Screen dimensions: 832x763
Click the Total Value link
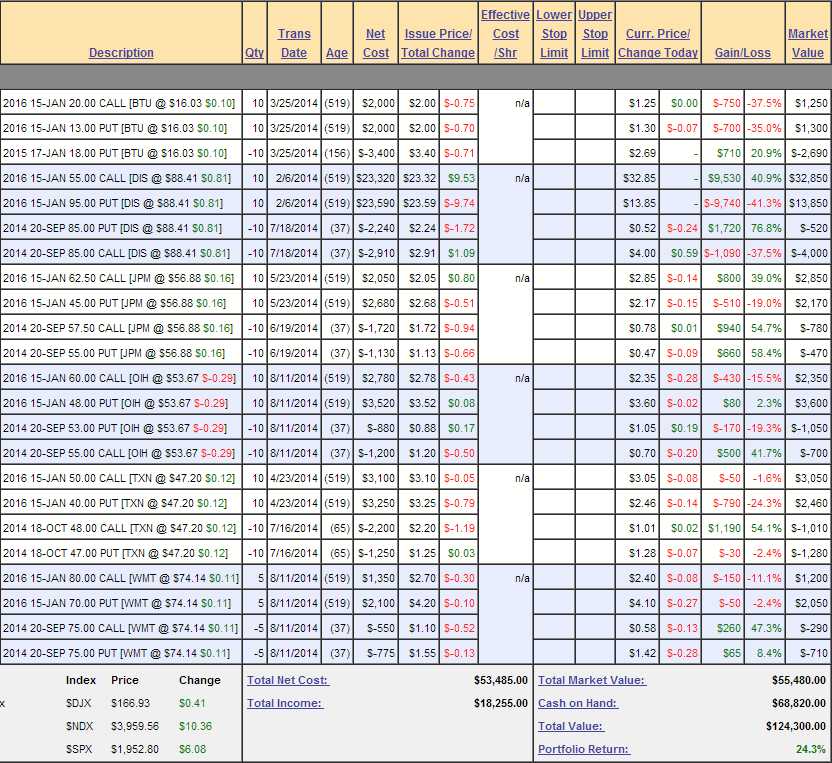[571, 726]
